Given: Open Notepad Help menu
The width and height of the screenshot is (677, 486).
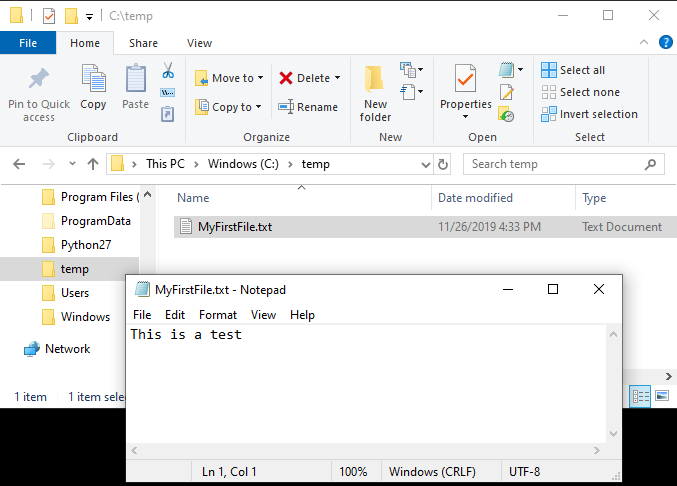Looking at the screenshot, I should click(x=302, y=315).
